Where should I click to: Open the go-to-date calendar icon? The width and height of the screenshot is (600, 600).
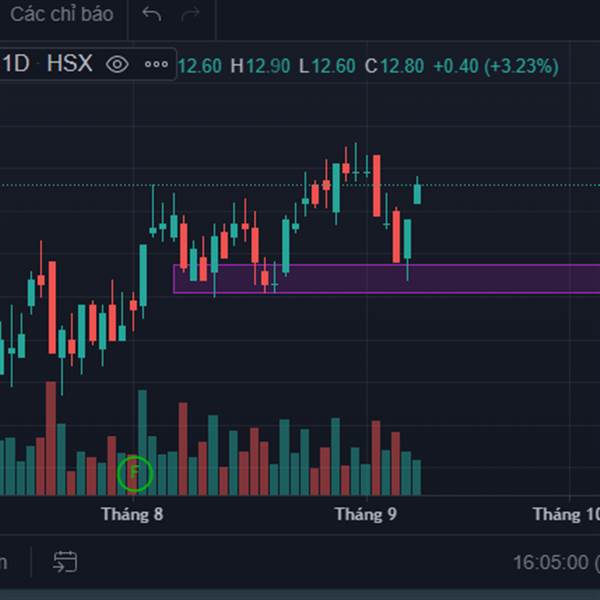65,562
